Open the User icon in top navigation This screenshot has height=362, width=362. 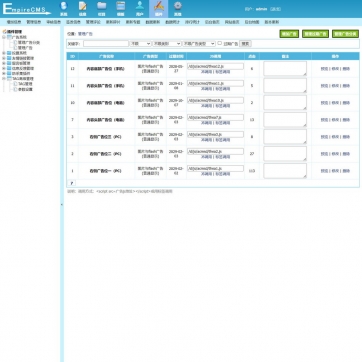[x=140, y=8]
